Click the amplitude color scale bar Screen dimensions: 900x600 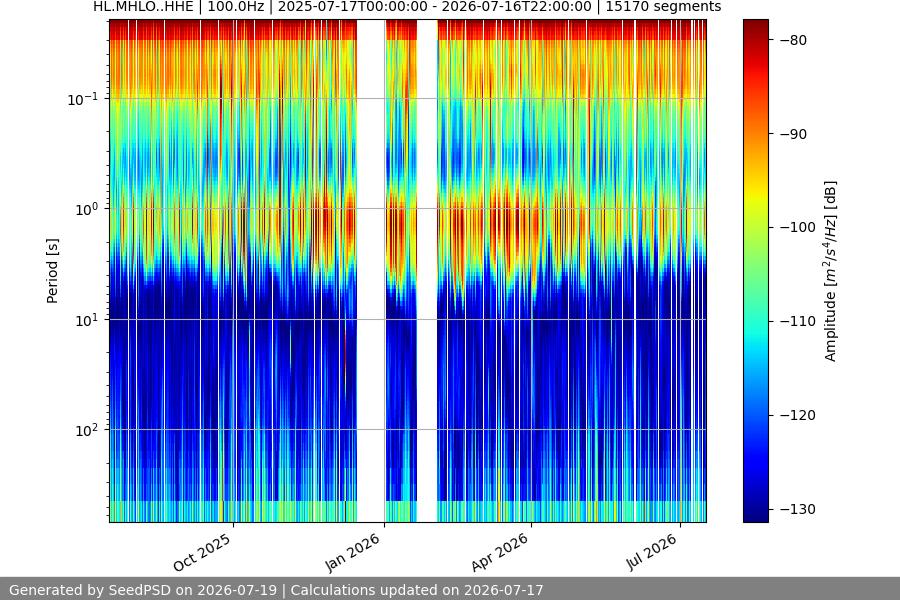(755, 271)
